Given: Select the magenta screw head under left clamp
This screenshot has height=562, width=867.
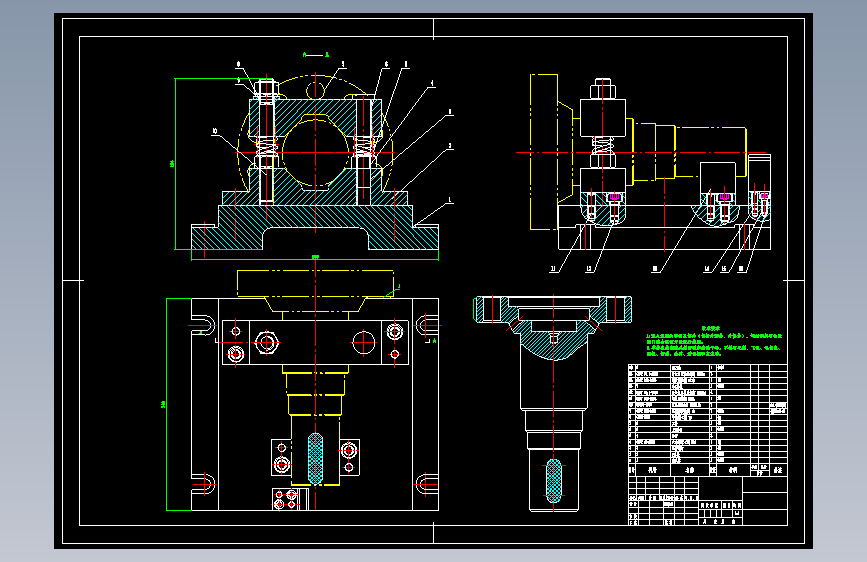Looking at the screenshot, I should 613,197.
